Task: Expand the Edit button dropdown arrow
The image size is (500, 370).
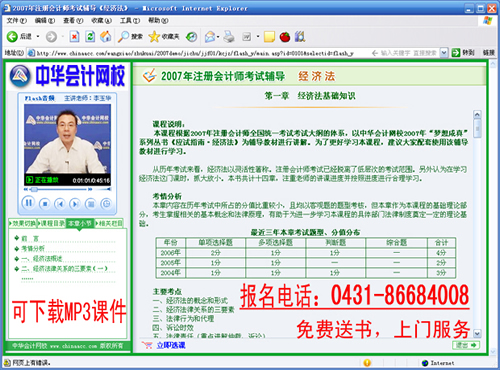Action: click(258, 37)
